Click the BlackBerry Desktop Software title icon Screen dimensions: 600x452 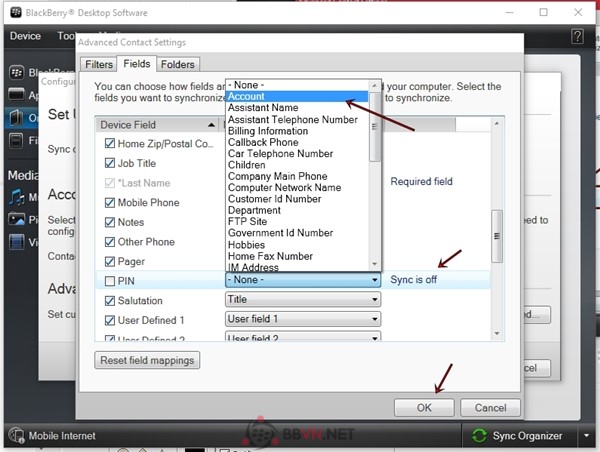(x=12, y=11)
